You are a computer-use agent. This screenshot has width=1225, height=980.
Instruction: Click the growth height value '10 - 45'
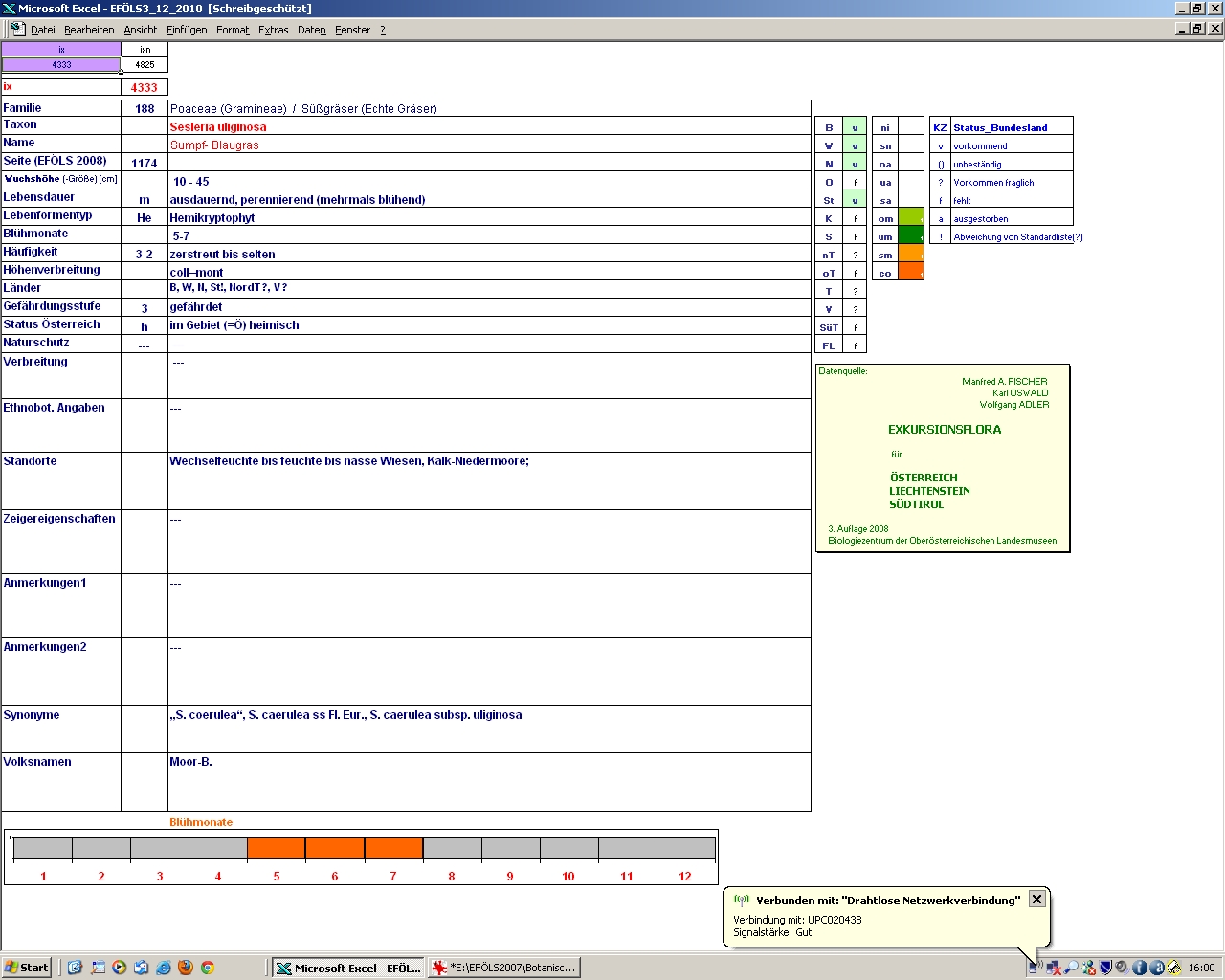(190, 181)
